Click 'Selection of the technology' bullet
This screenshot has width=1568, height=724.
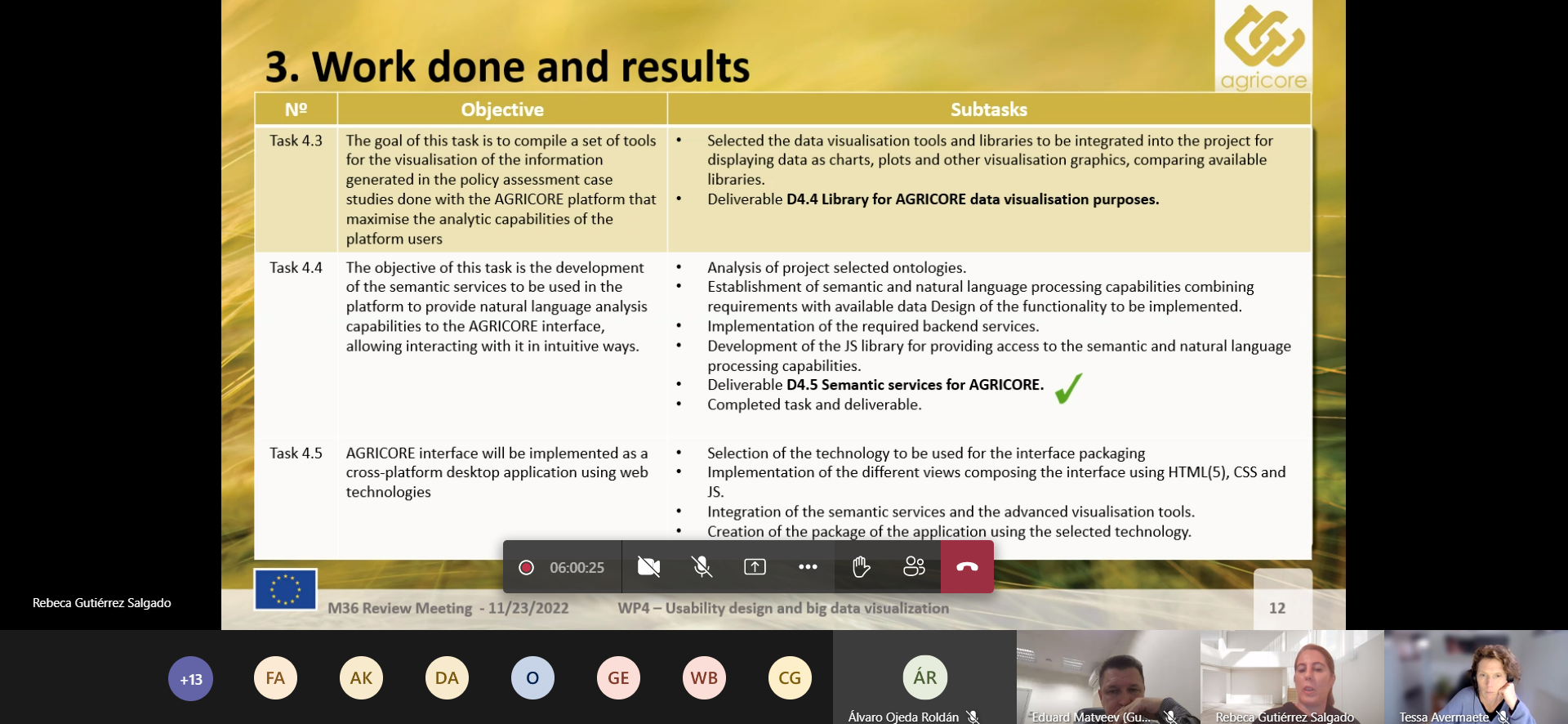[x=926, y=453]
